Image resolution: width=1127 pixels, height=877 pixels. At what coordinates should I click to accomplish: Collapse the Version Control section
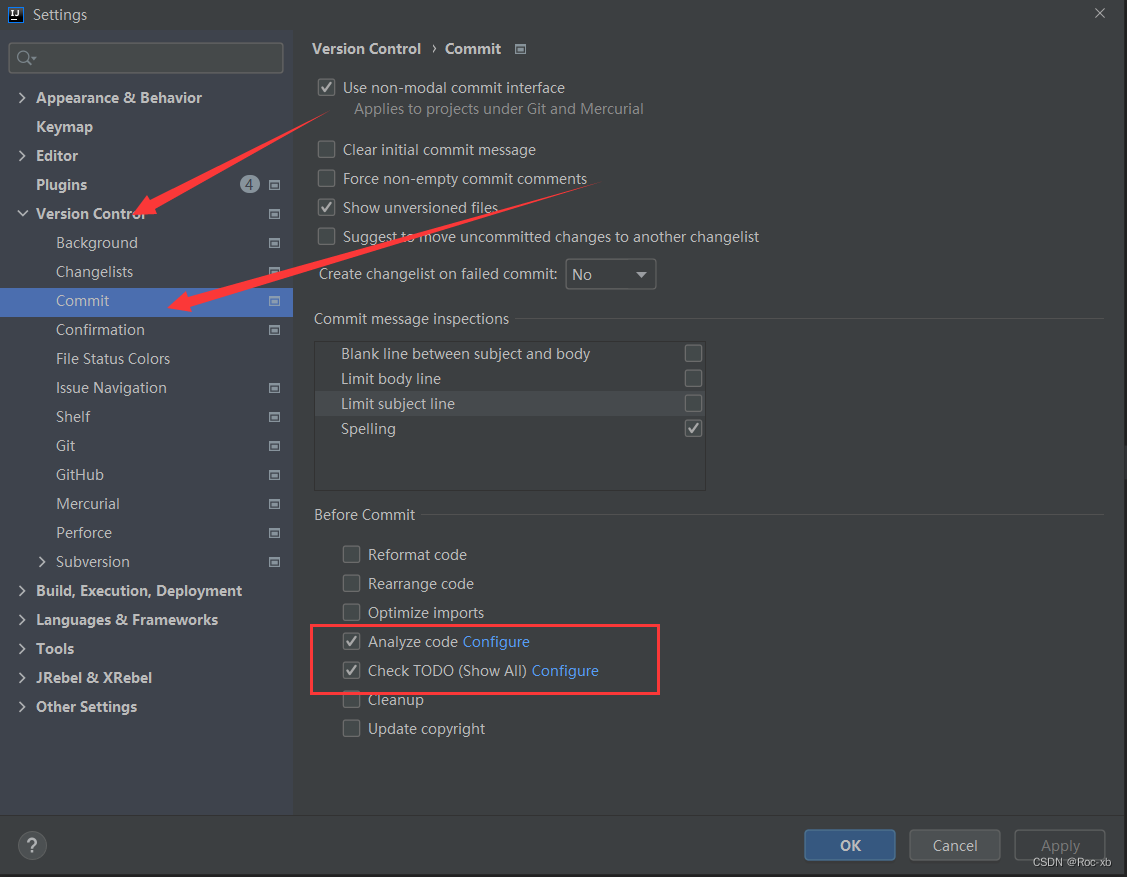coord(23,213)
